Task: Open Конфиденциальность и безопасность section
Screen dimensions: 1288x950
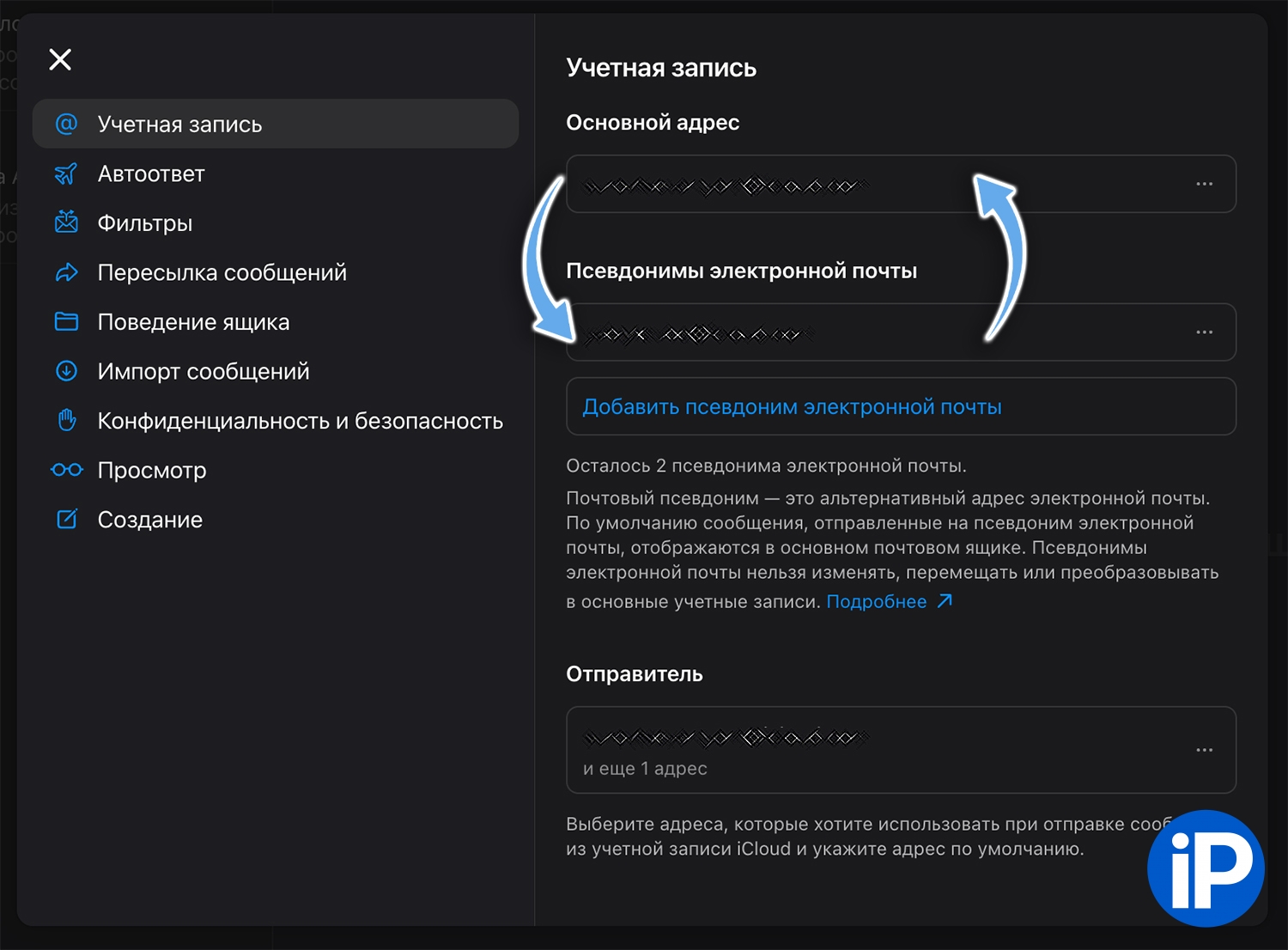Action: tap(300, 421)
